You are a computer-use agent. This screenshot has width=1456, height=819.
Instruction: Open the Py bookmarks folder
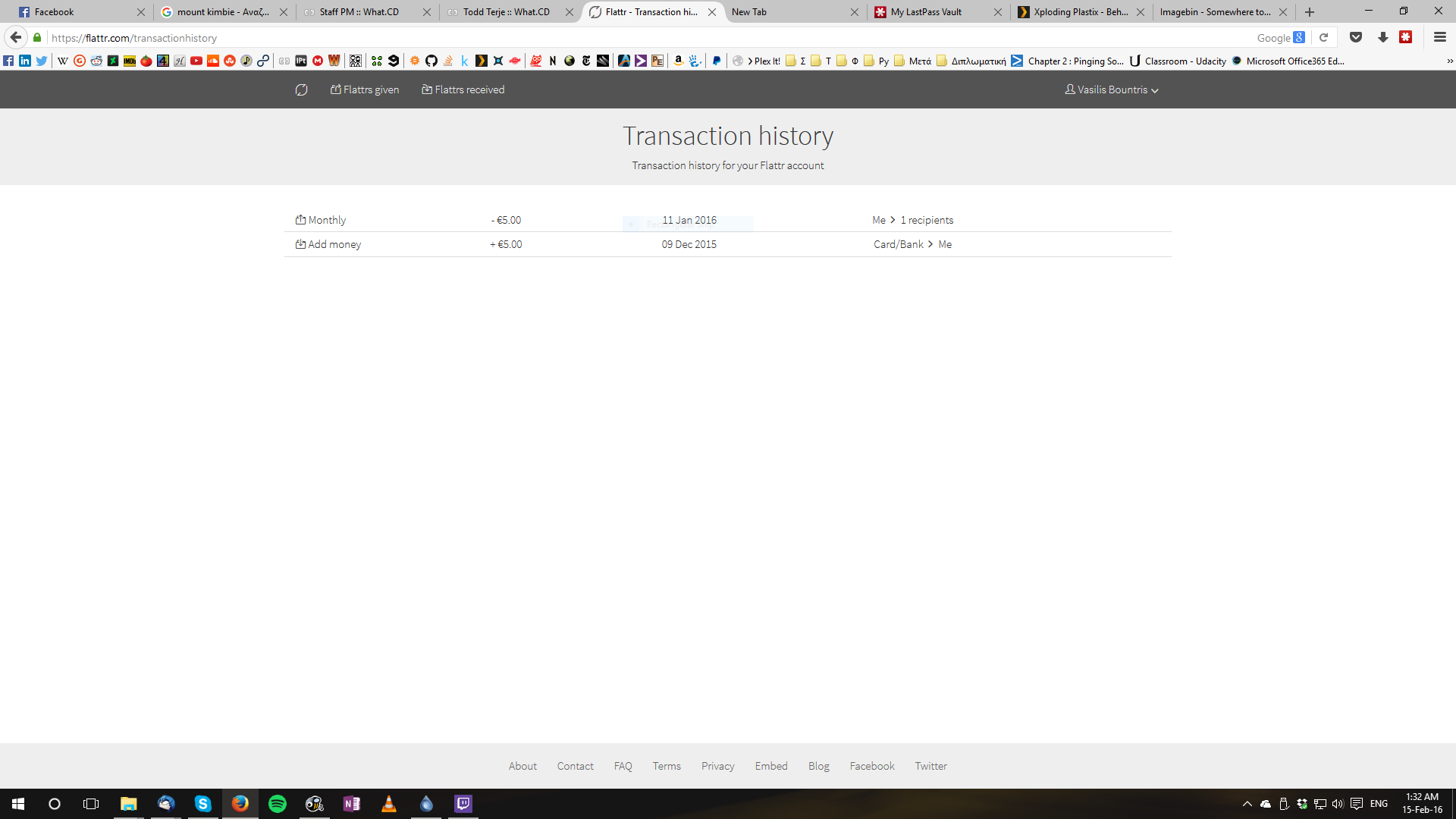(876, 61)
